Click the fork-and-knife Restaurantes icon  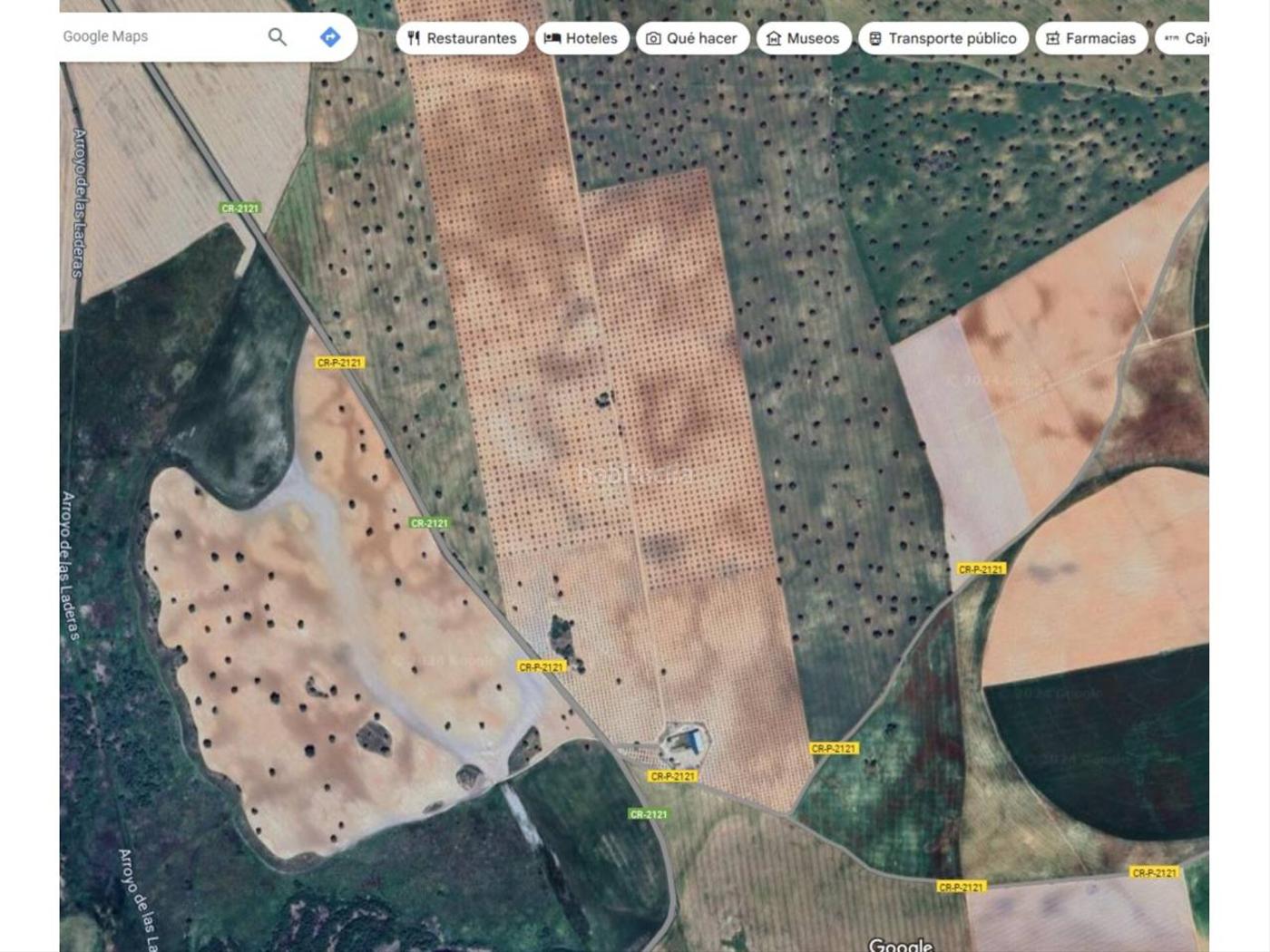coord(415,38)
